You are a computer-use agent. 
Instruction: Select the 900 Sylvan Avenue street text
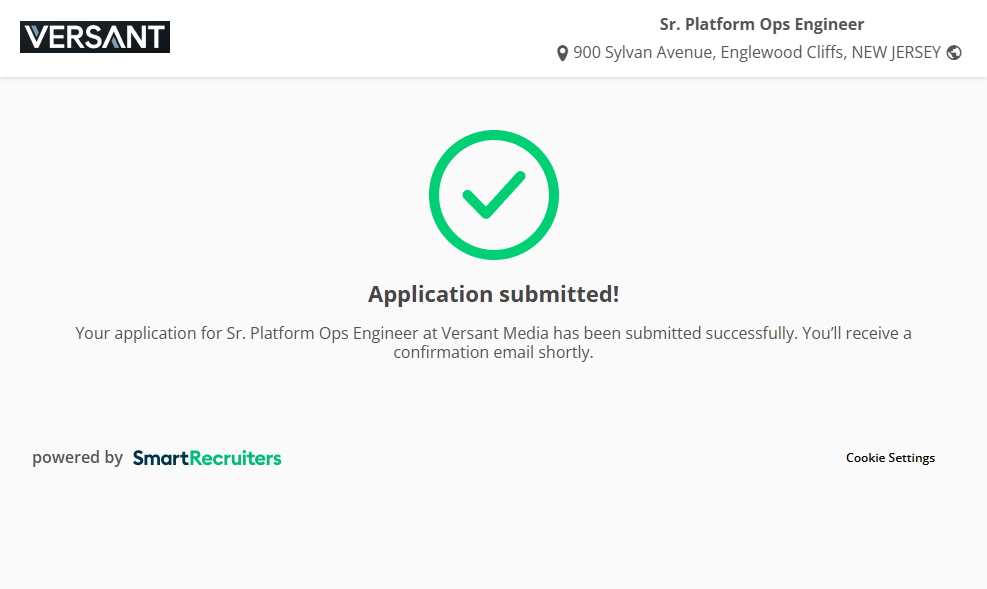(643, 53)
